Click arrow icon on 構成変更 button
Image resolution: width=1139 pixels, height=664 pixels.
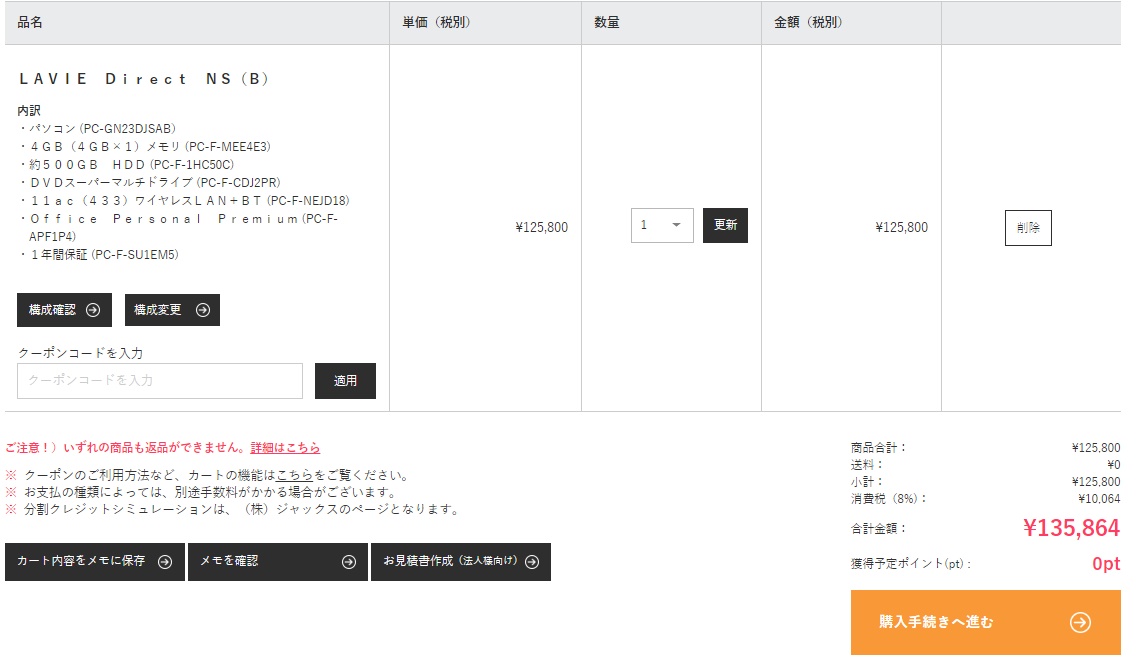(x=203, y=310)
